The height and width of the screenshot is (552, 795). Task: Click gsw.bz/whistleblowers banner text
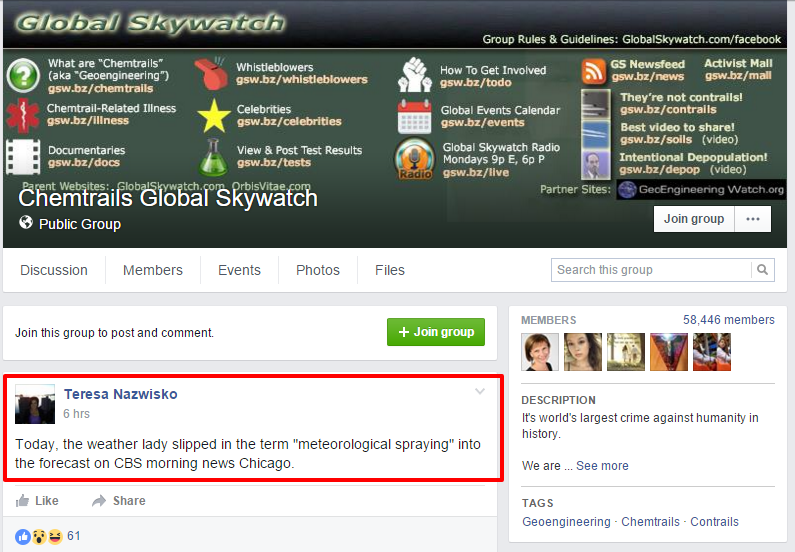[302, 80]
